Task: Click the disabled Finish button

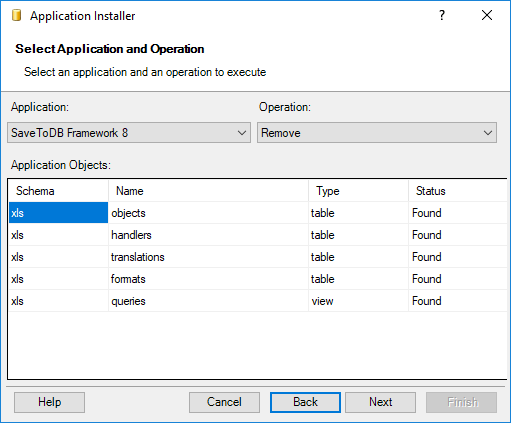Action: (461, 402)
